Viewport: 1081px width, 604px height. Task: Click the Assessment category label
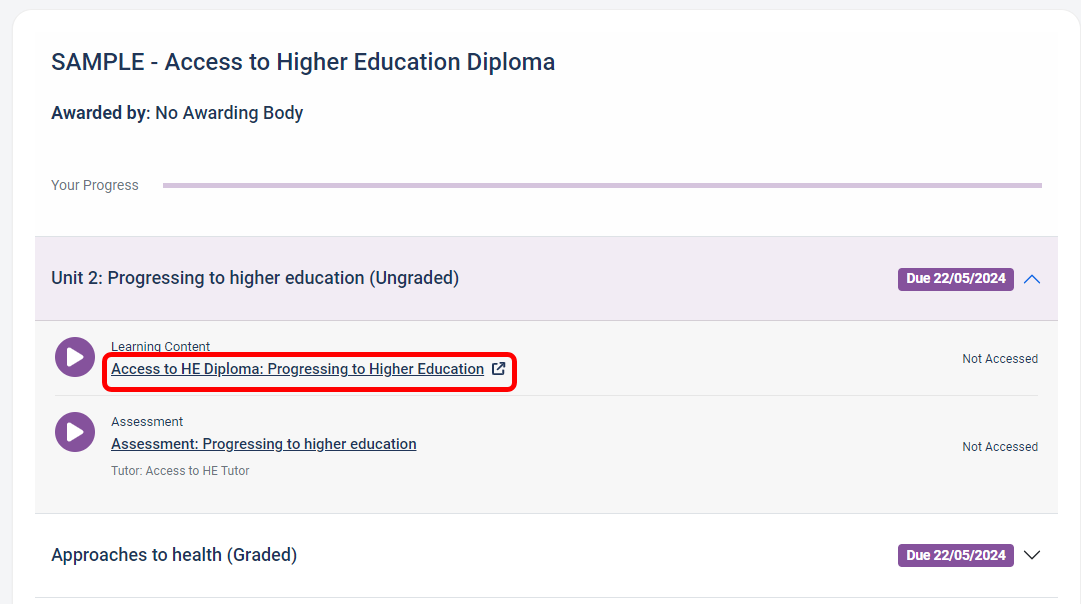point(147,421)
